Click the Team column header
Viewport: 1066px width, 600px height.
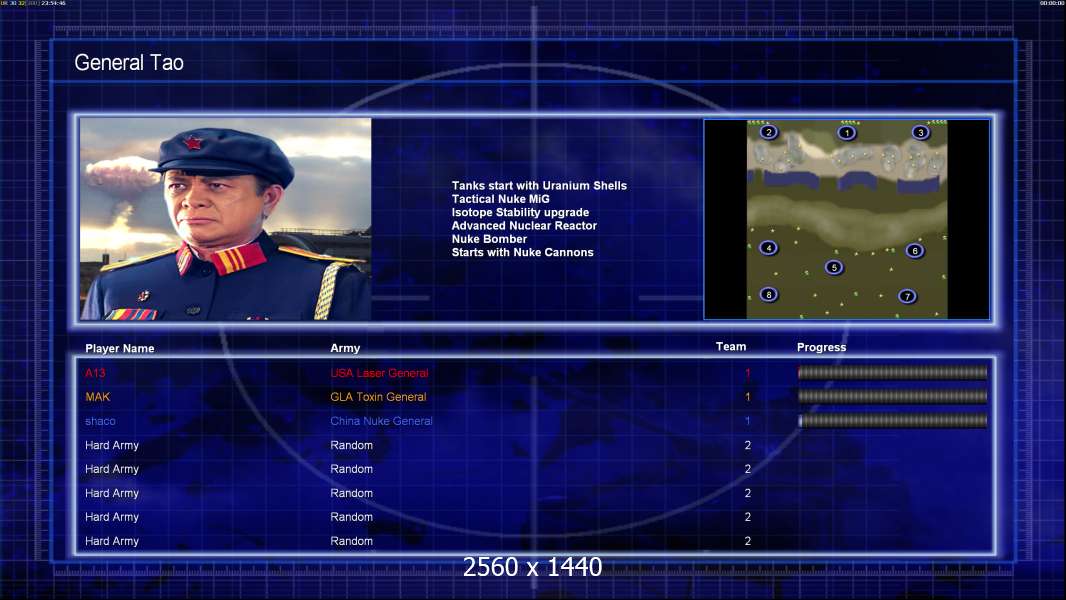coord(731,347)
